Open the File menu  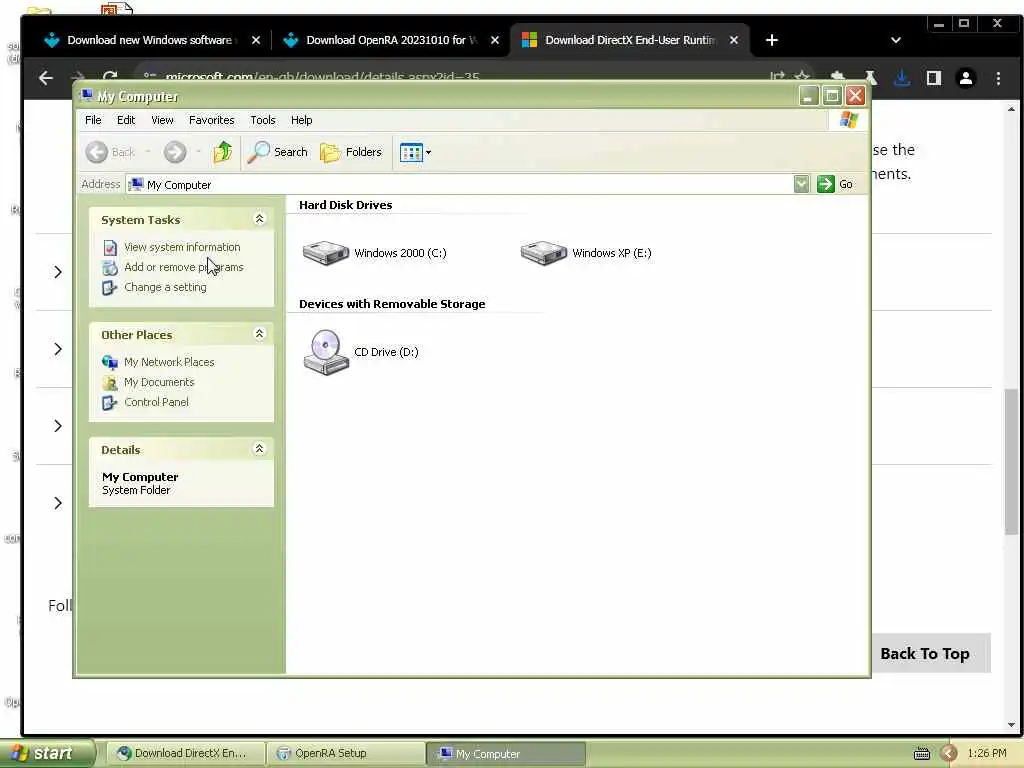(93, 120)
